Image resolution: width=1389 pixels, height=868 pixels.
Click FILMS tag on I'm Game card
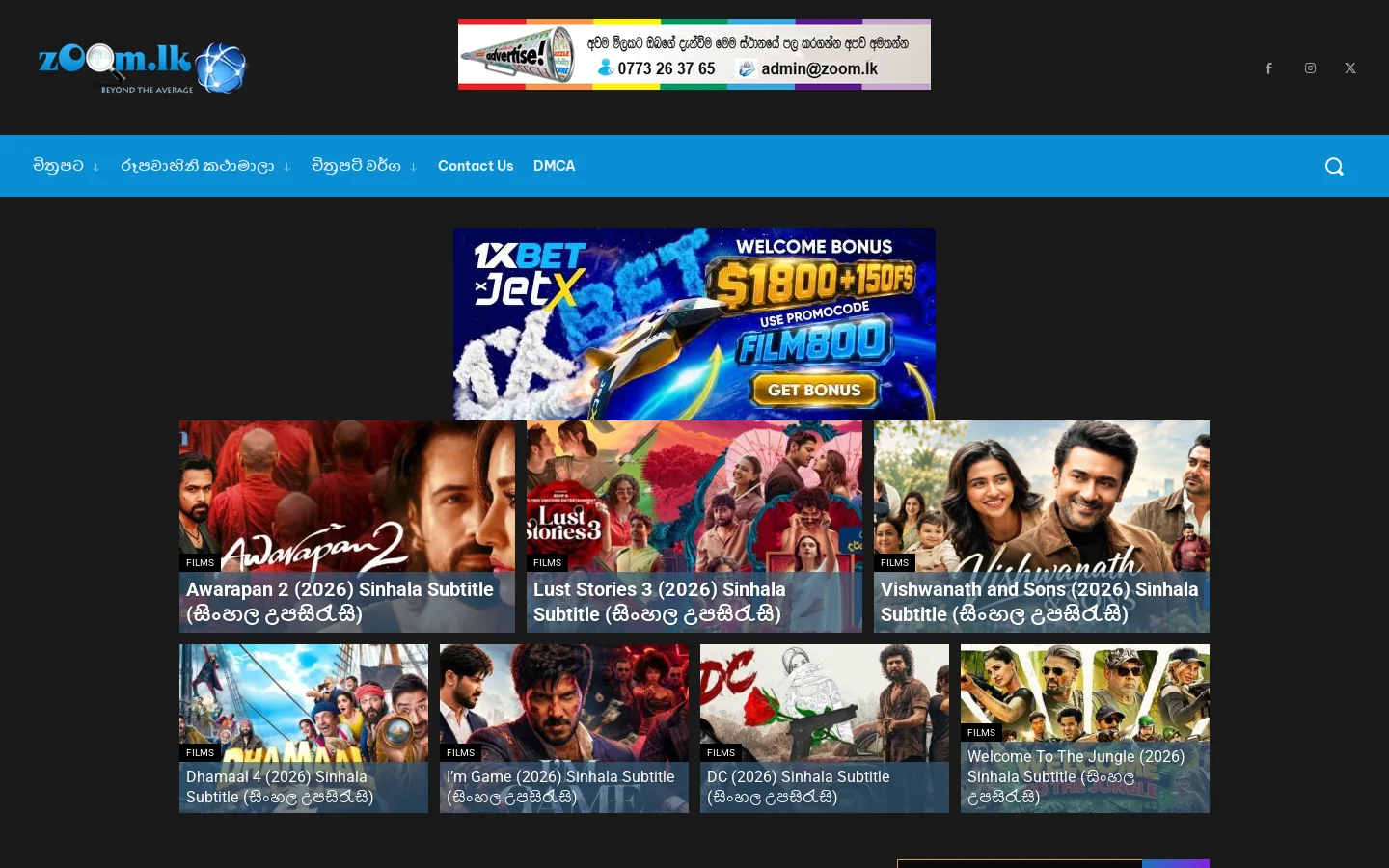click(461, 753)
